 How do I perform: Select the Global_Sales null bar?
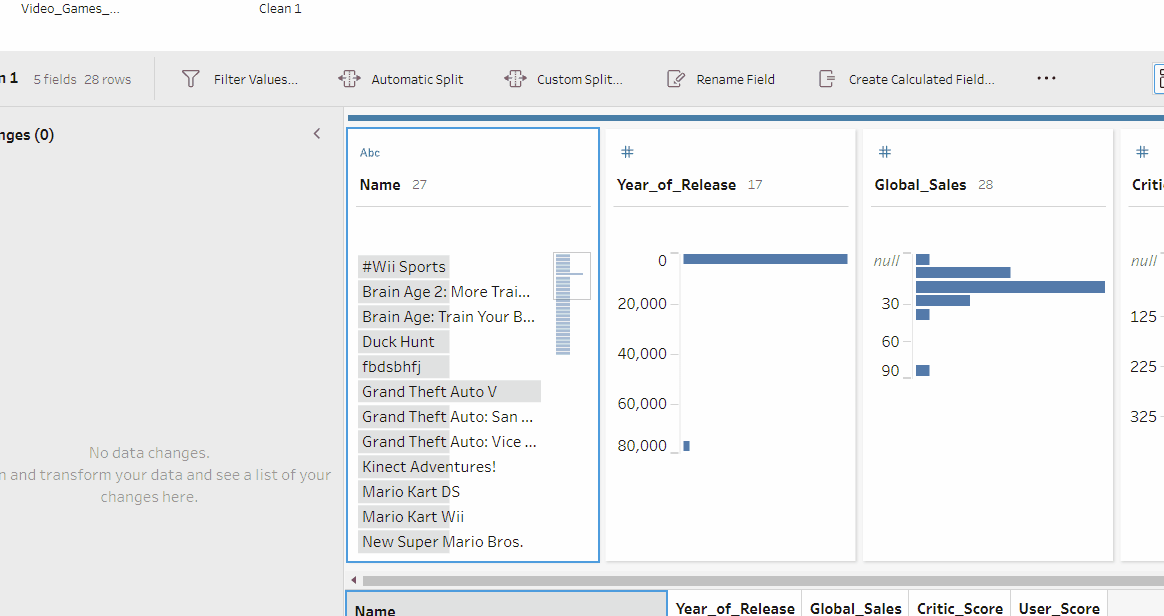(x=923, y=259)
